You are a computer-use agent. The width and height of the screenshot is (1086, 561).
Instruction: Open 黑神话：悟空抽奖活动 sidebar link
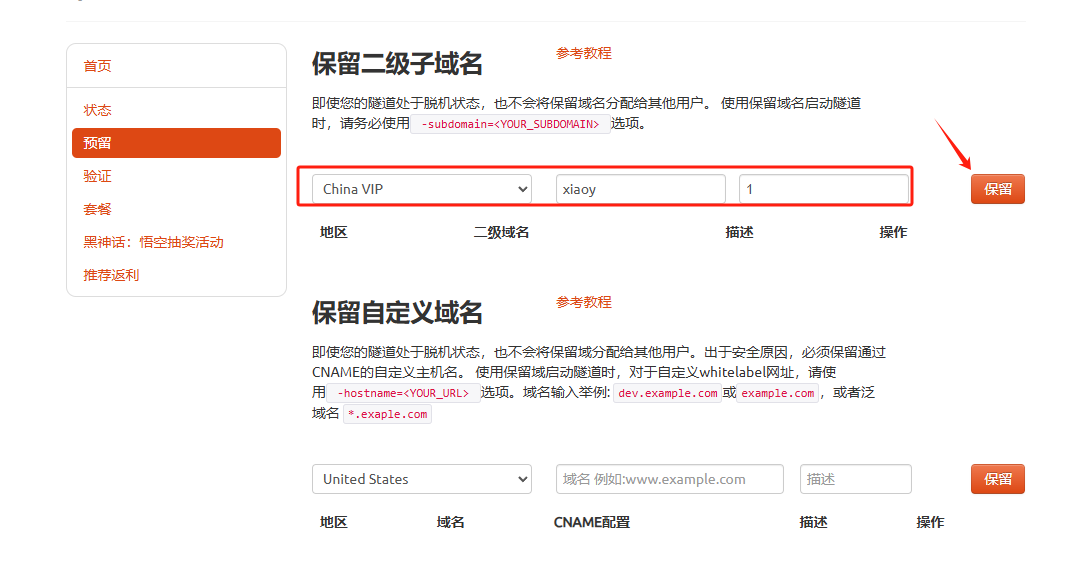click(x=153, y=242)
